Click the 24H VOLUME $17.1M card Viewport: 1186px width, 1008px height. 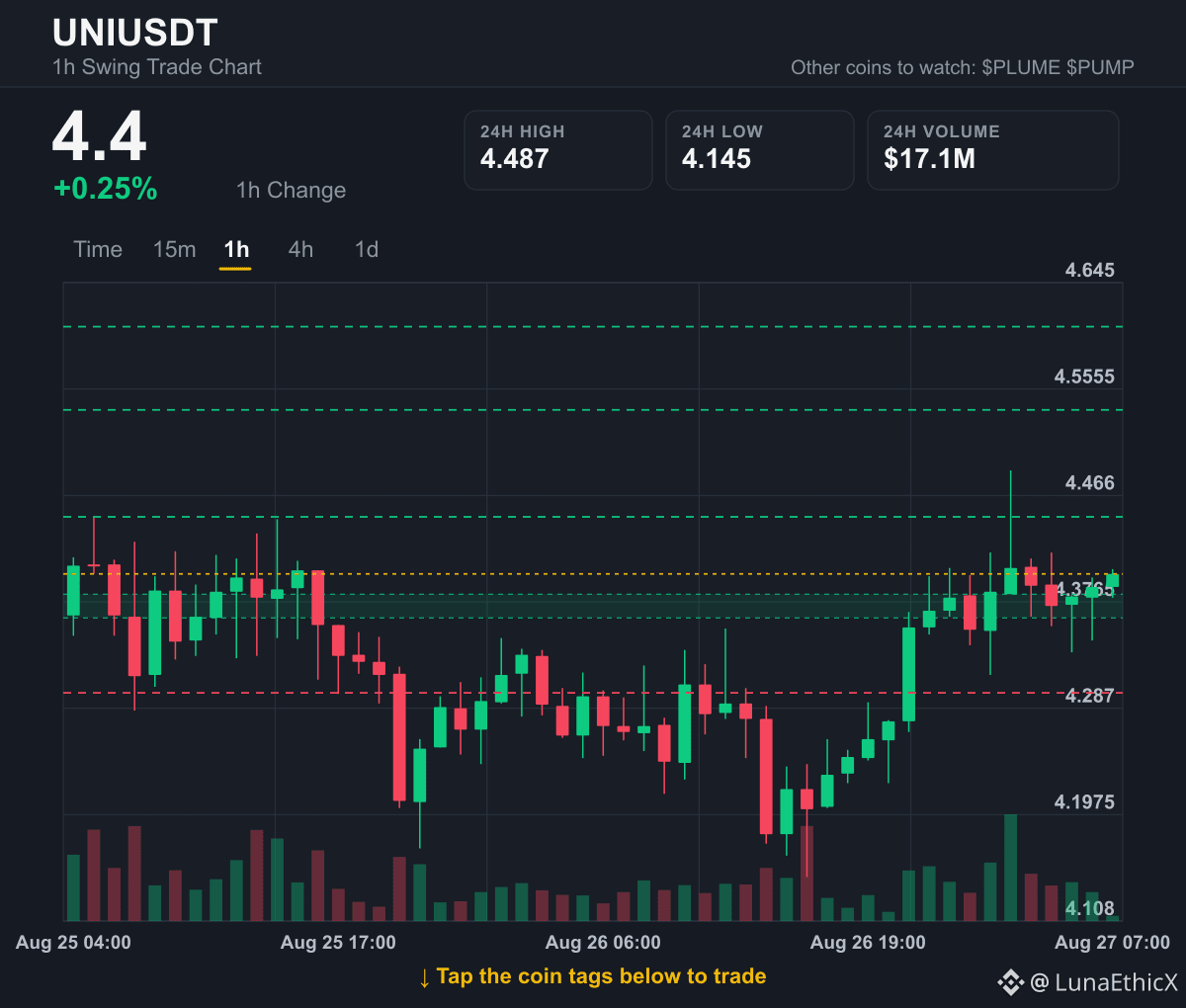click(x=993, y=150)
